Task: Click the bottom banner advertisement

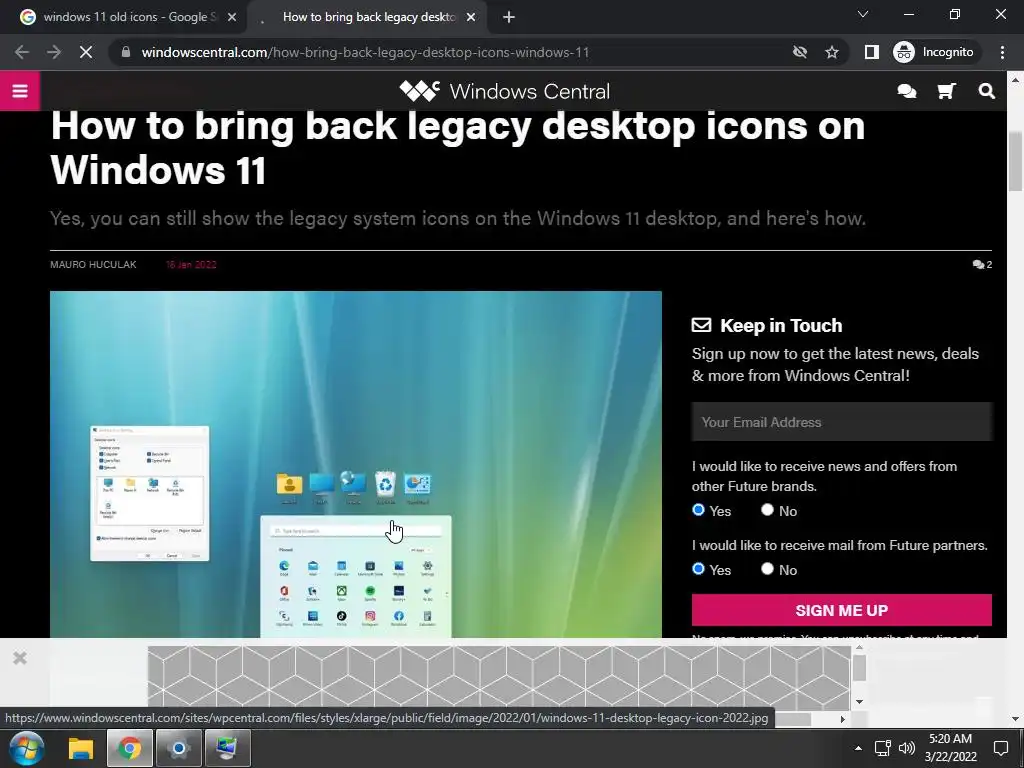Action: coord(499,677)
